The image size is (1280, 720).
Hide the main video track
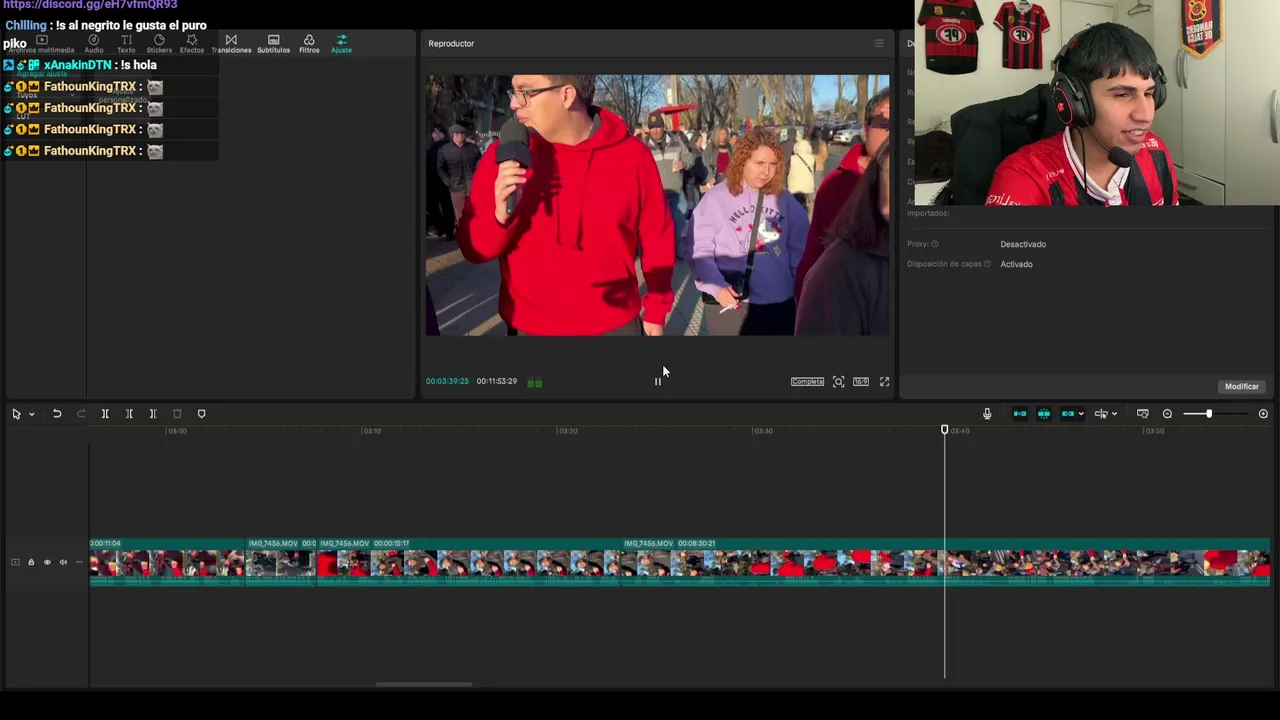[x=47, y=562]
